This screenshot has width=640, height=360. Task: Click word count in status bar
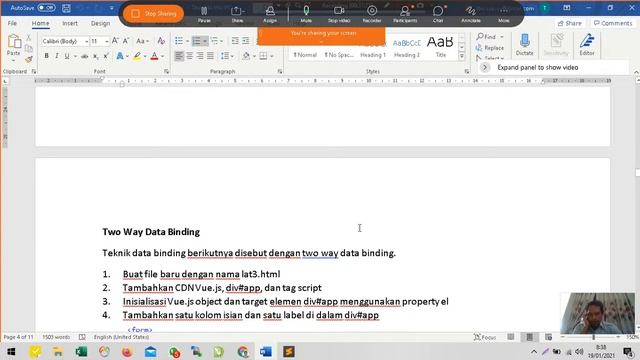pos(56,337)
